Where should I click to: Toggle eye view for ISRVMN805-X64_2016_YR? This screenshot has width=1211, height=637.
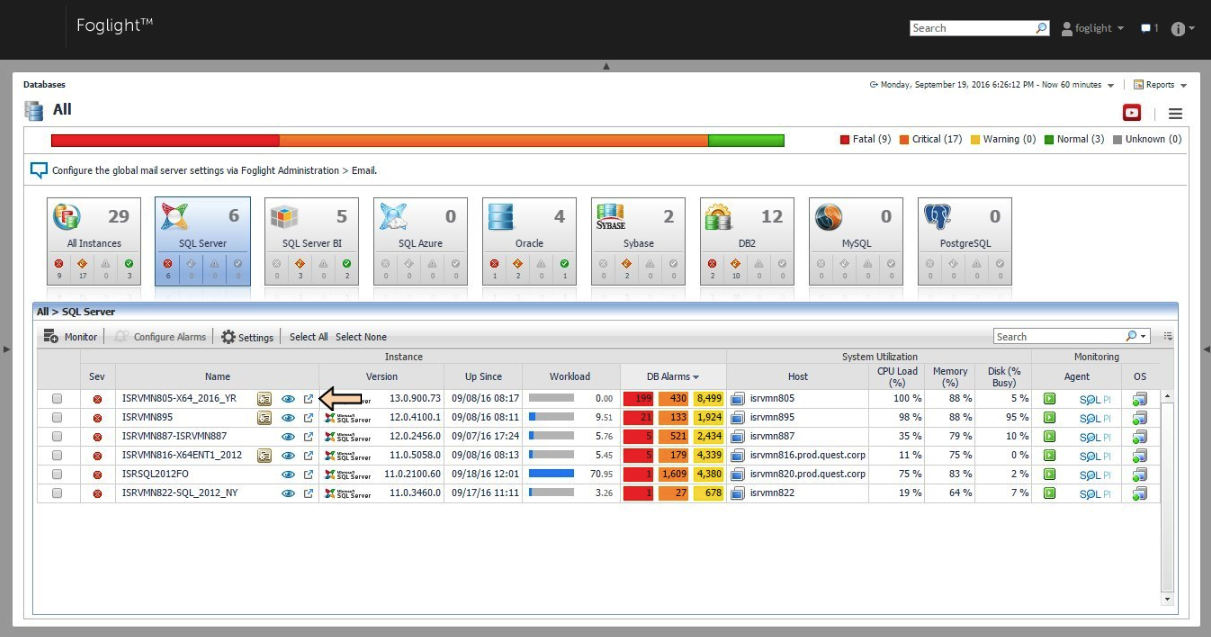(x=288, y=398)
